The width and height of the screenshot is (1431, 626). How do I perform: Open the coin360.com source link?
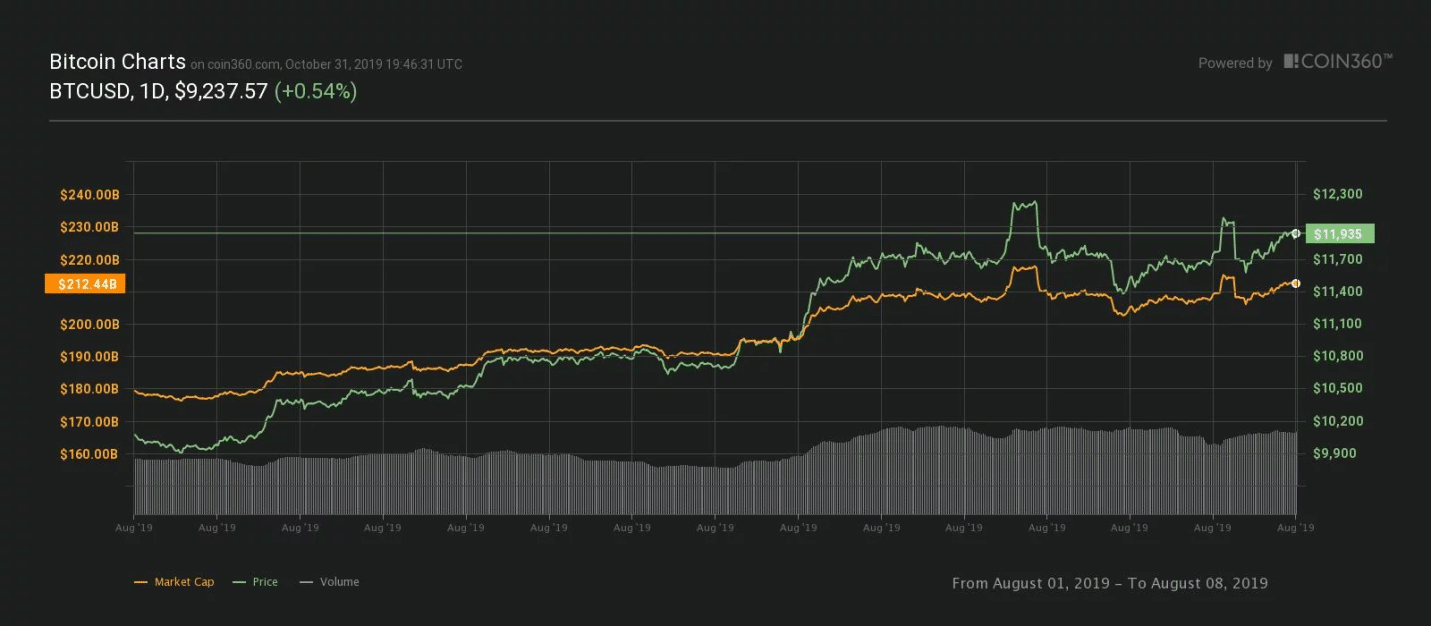(x=243, y=64)
